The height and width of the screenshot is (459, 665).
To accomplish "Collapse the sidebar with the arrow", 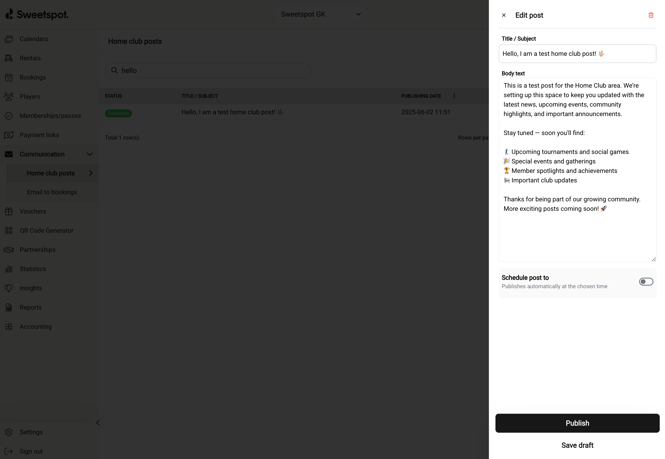I will [x=98, y=423].
